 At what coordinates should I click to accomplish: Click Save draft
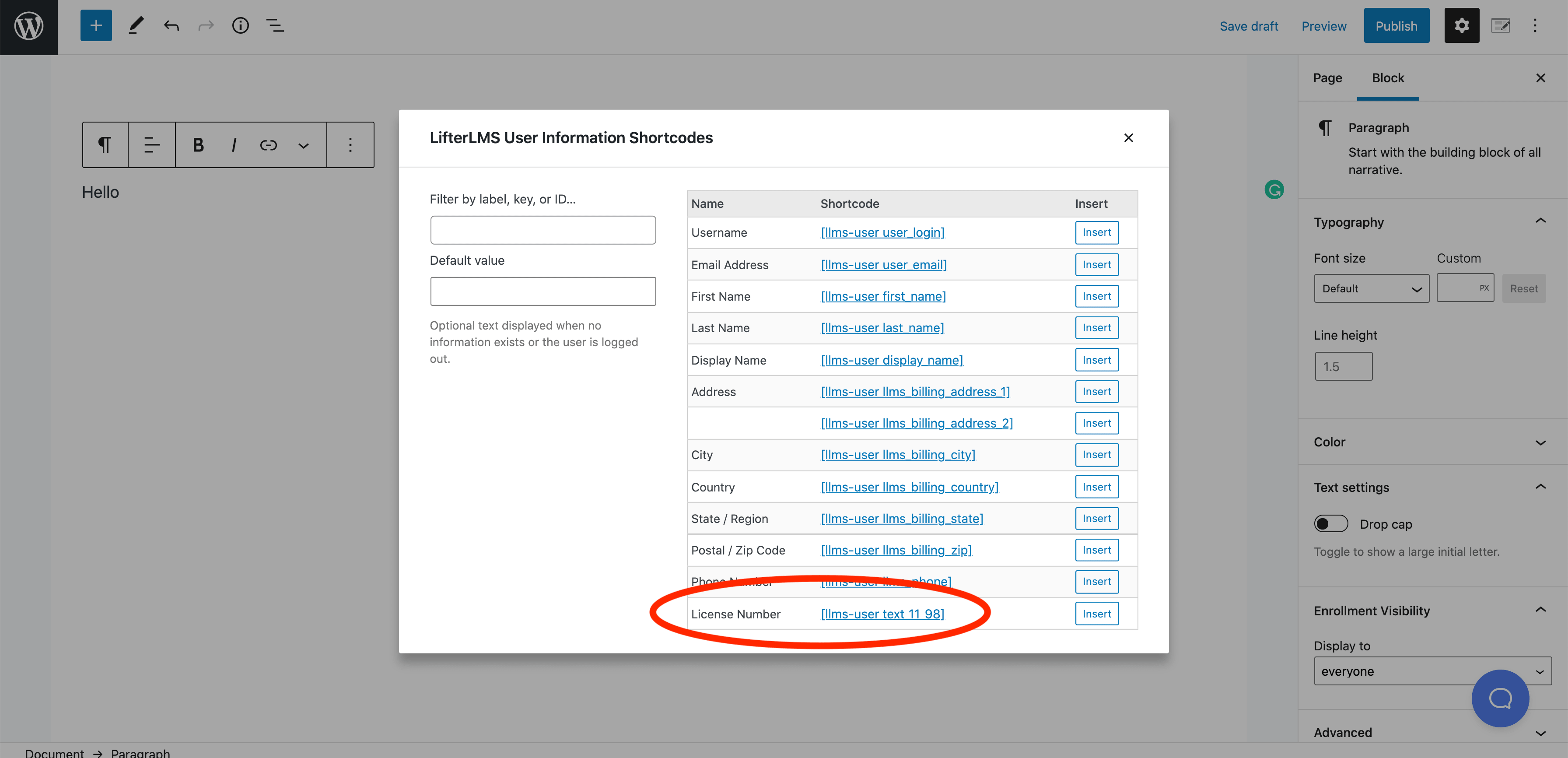pos(1249,26)
